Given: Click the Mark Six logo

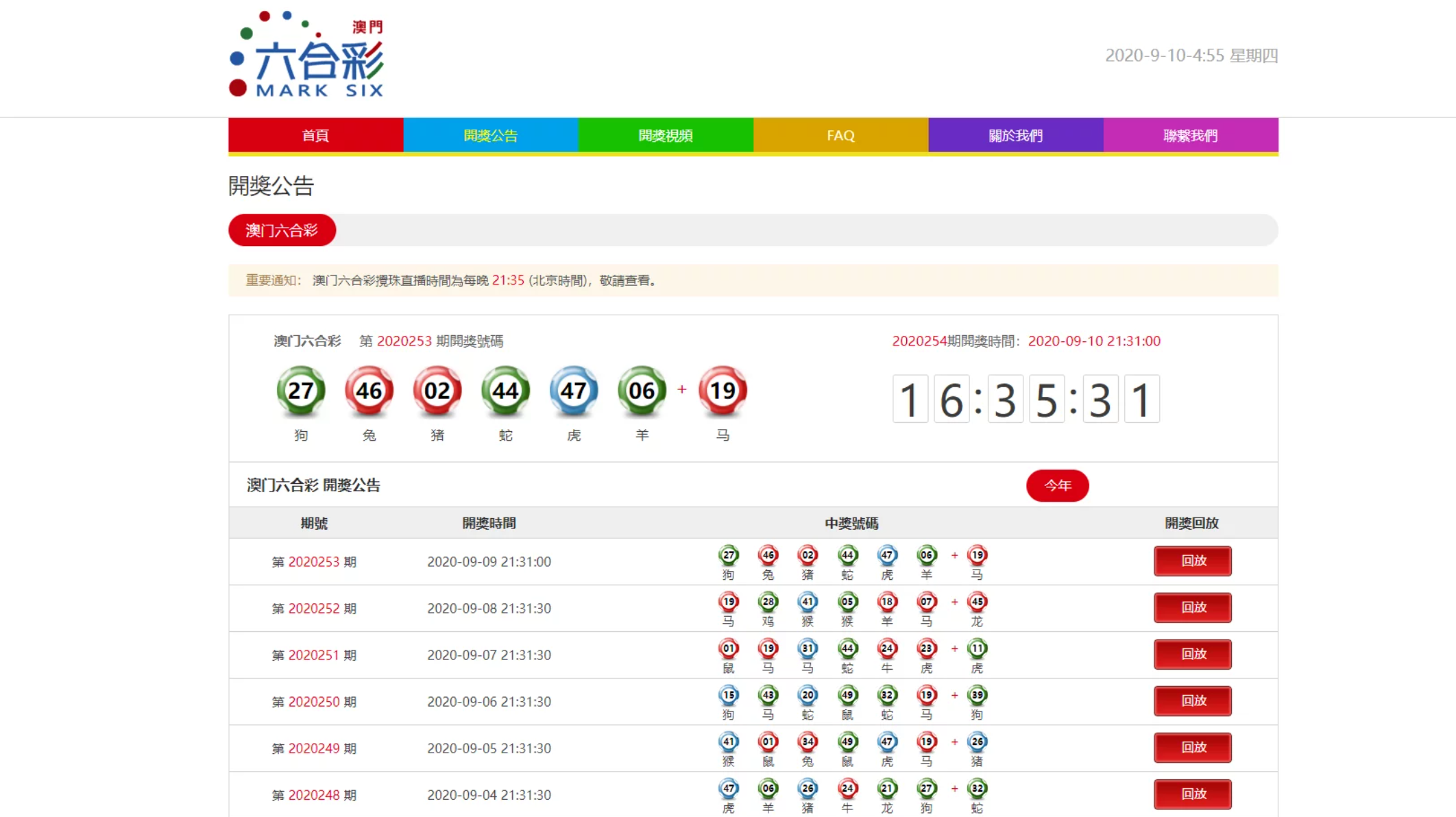Looking at the screenshot, I should pyautogui.click(x=306, y=55).
